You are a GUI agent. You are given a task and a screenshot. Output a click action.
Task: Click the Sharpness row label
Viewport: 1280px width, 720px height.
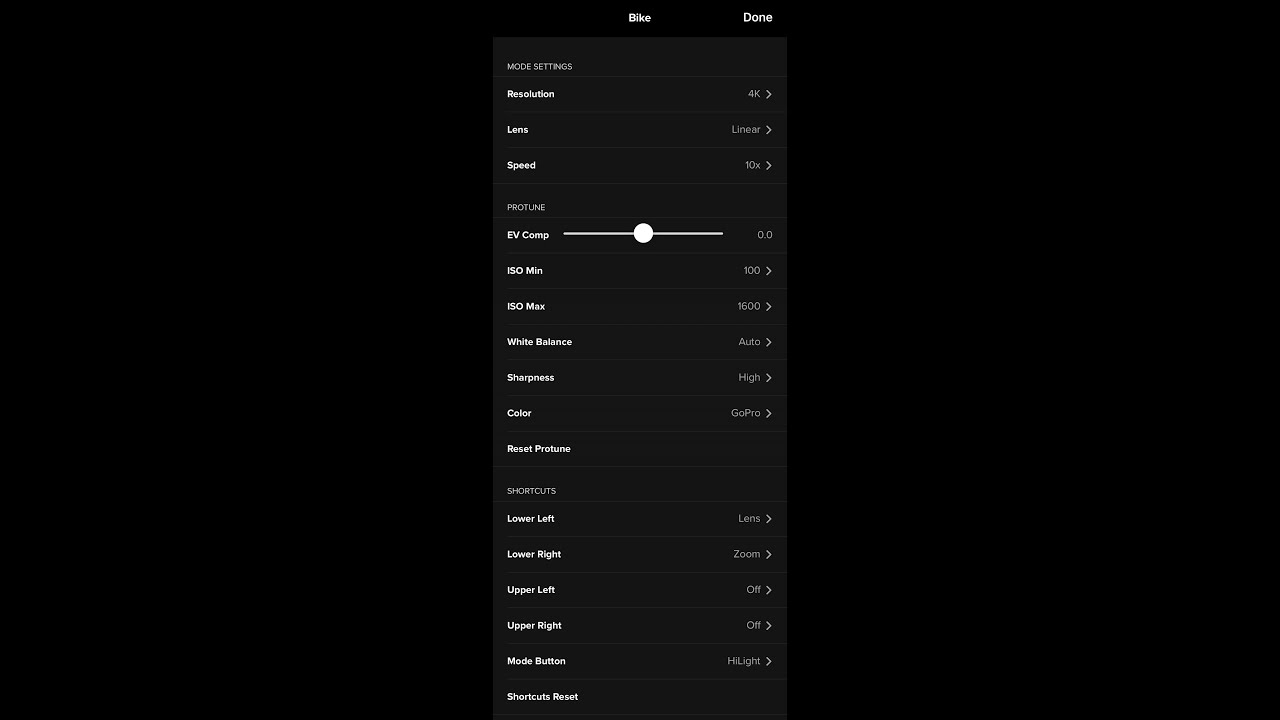click(530, 378)
